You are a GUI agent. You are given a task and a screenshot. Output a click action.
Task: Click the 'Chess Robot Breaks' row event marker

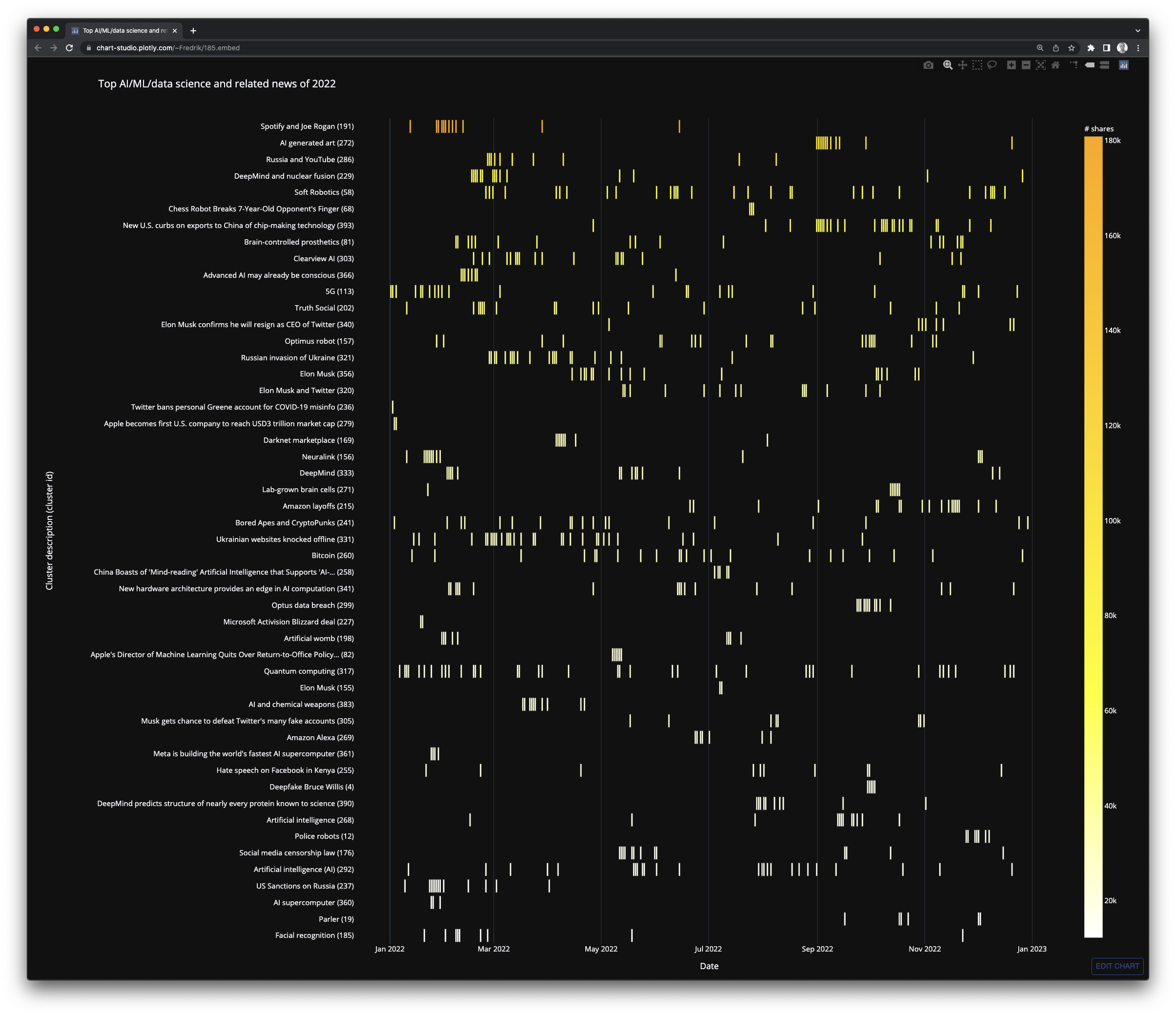[x=751, y=209]
